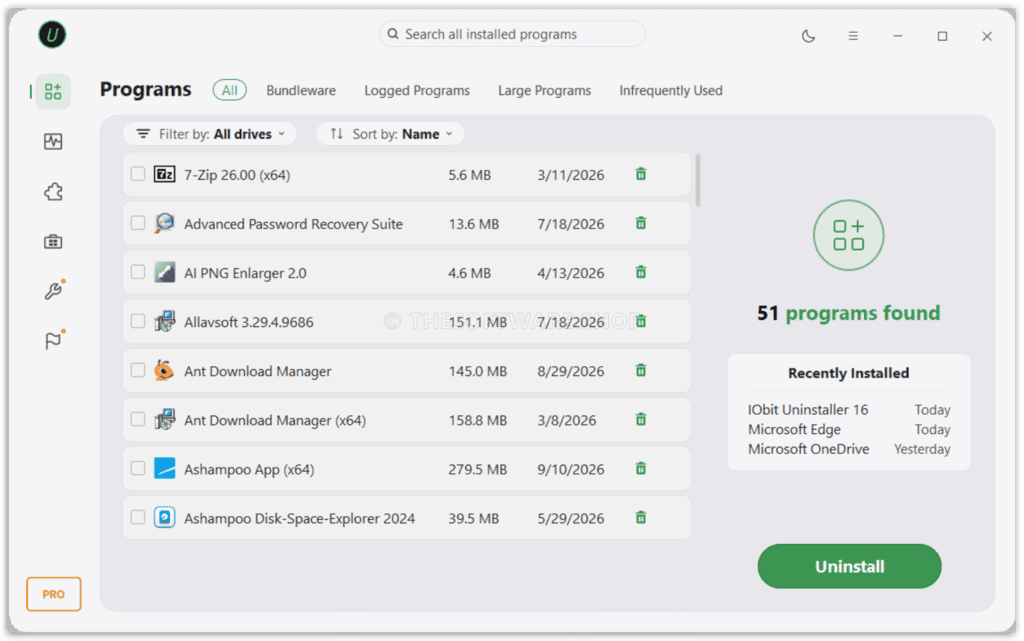Click the Allavsoft program icon

tap(165, 321)
